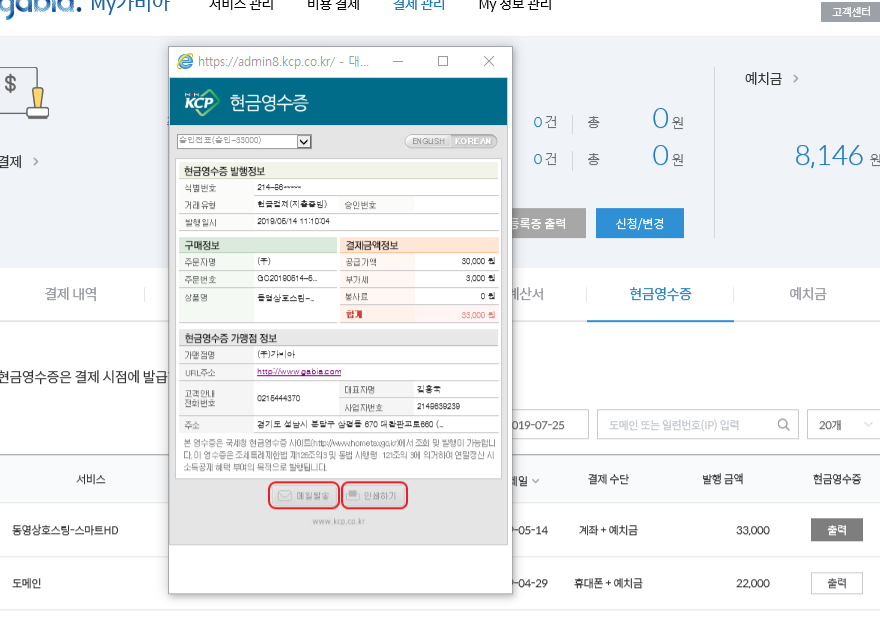Screen dimensions: 880x618
Task: Switch to the 현금영수증 tab
Action: pos(660,294)
